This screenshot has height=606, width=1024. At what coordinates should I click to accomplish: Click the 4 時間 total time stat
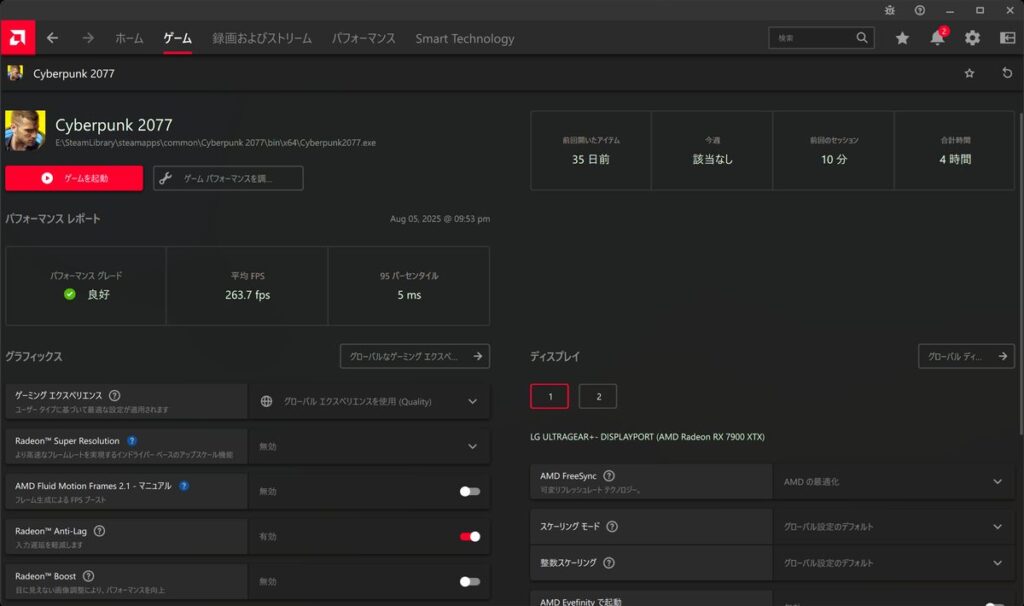click(x=955, y=159)
